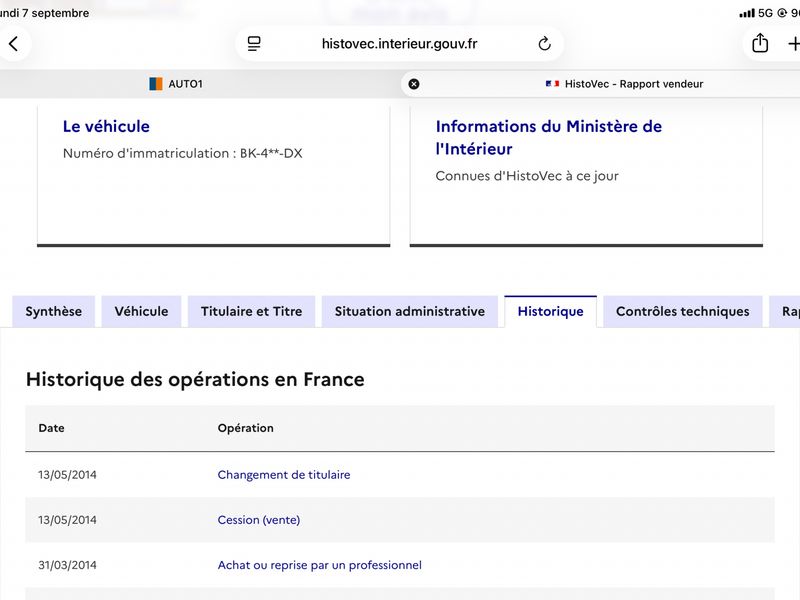Click Achat ou reprise par un professionnel
Screen dimensions: 800x600
[x=319, y=565]
